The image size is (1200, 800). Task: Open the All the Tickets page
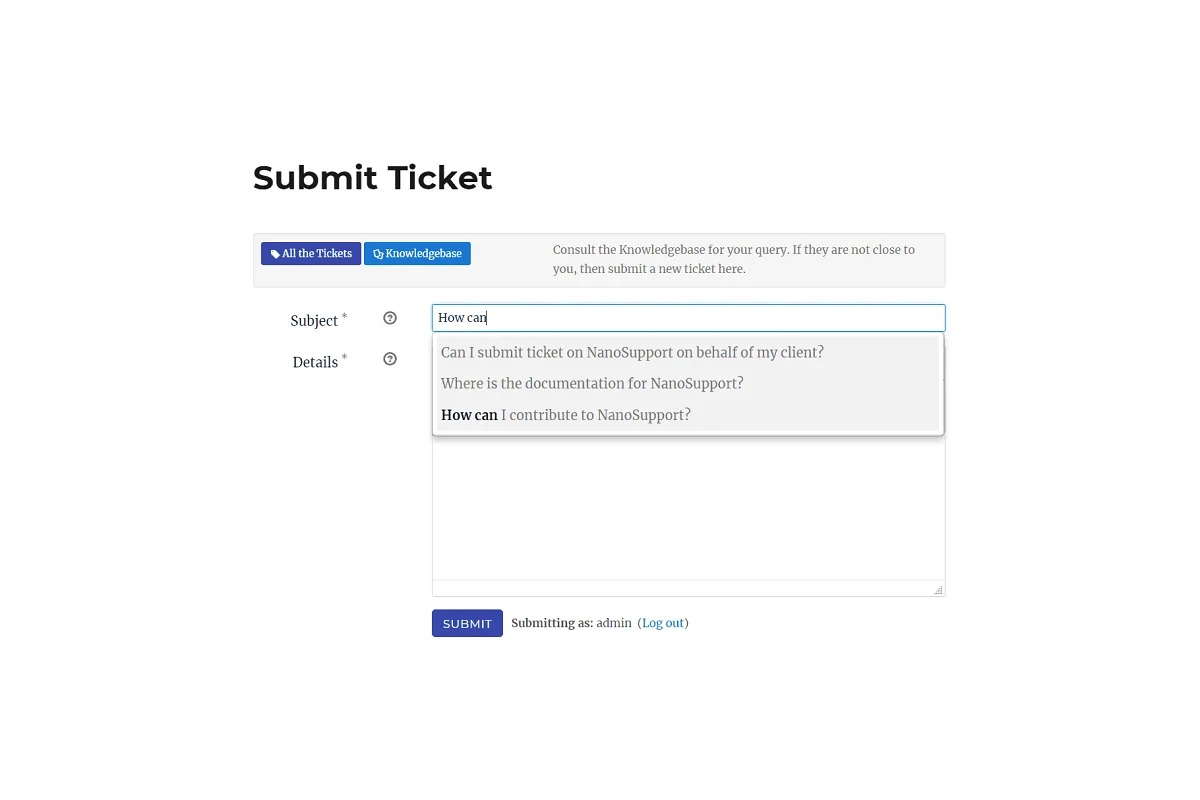coord(311,254)
